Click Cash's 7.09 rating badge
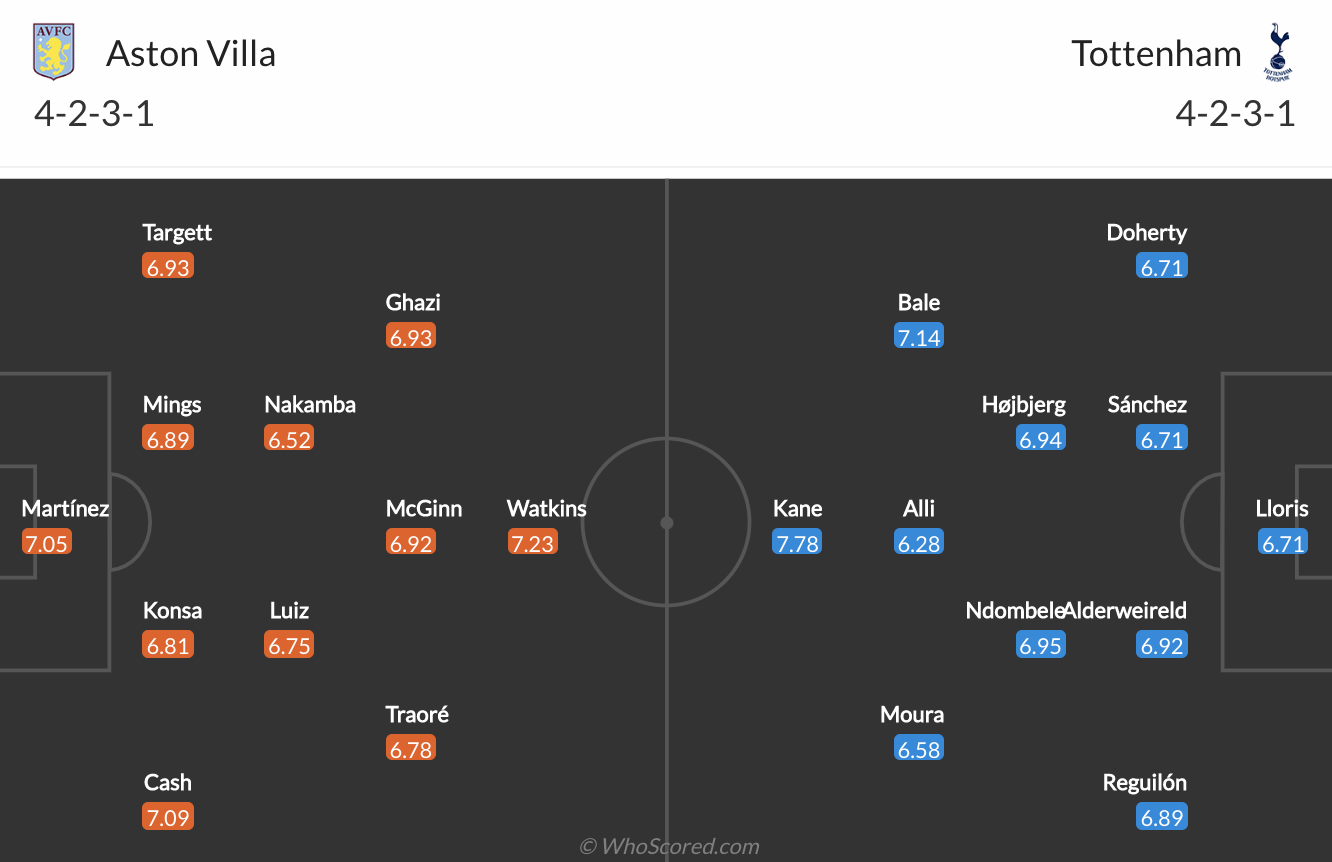Viewport: 1332px width, 862px height. [167, 817]
